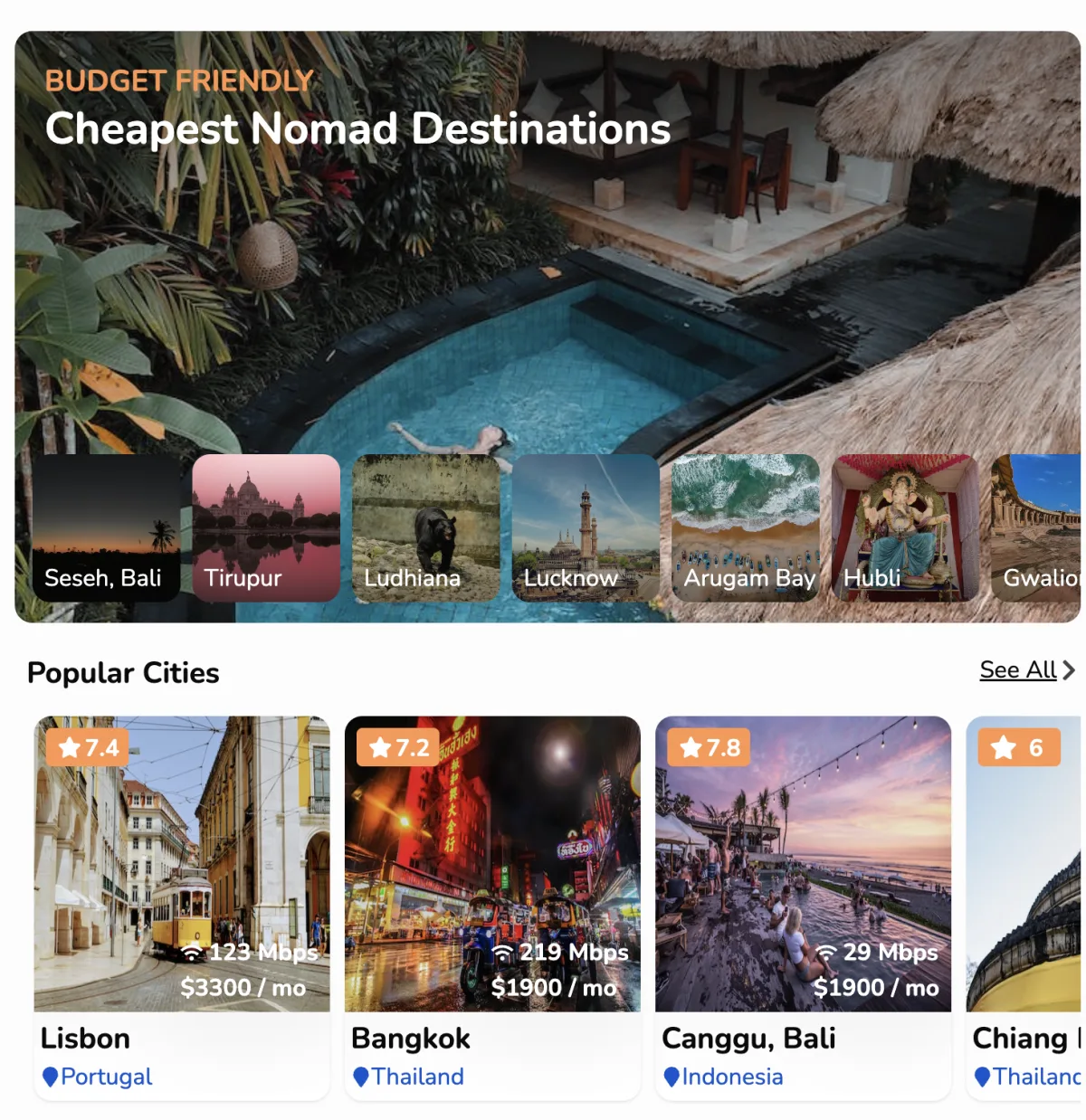Select the Tirupur destination thumbnail
This screenshot has height=1120, width=1086.
tap(266, 528)
